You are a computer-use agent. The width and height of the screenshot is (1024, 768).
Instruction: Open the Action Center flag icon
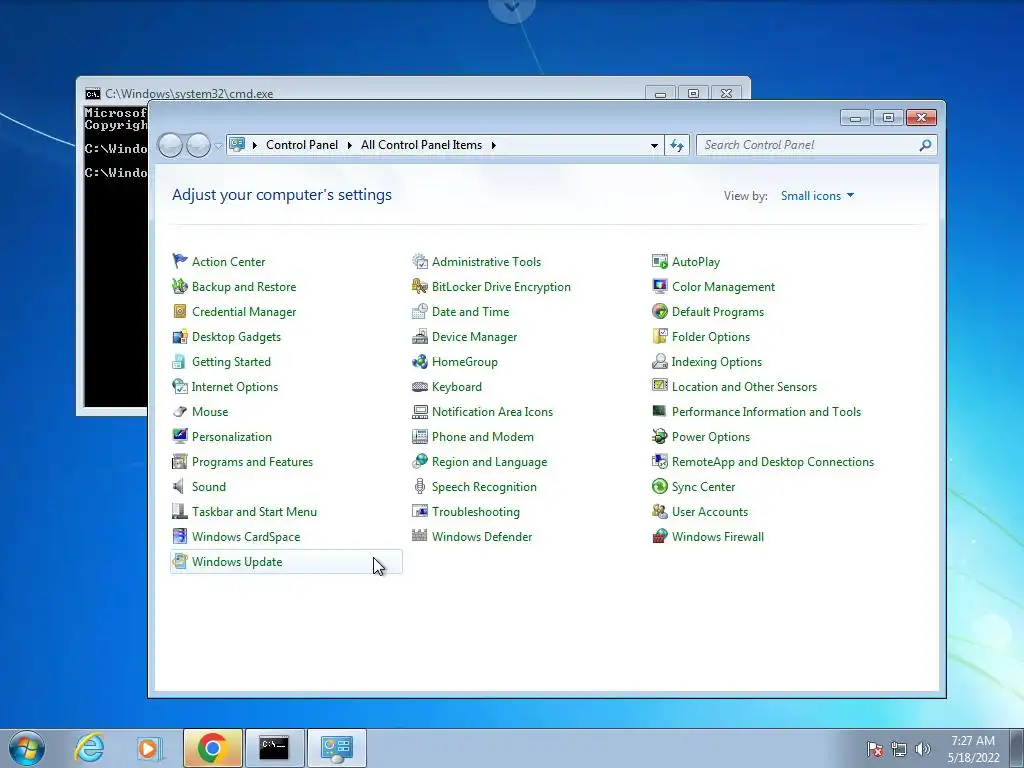pyautogui.click(x=180, y=261)
